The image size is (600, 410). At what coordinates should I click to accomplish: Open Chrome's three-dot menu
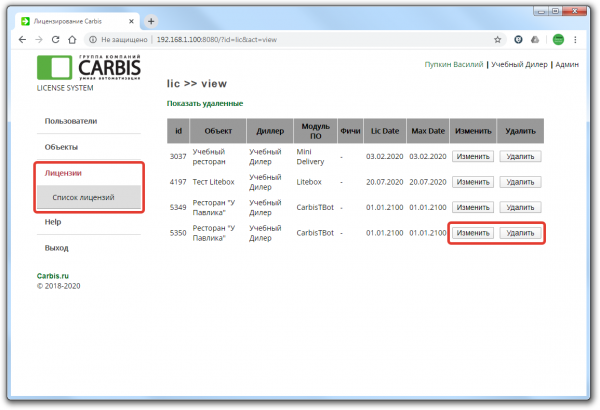pos(580,40)
